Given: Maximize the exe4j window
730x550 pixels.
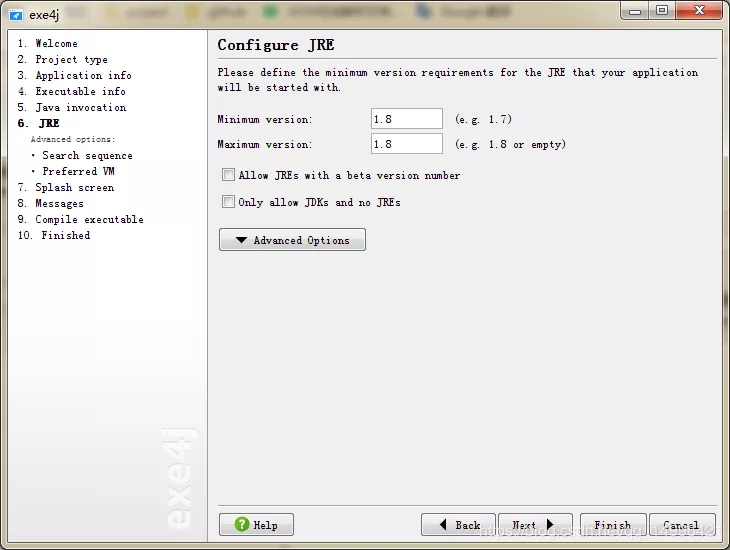Looking at the screenshot, I should pos(662,10).
